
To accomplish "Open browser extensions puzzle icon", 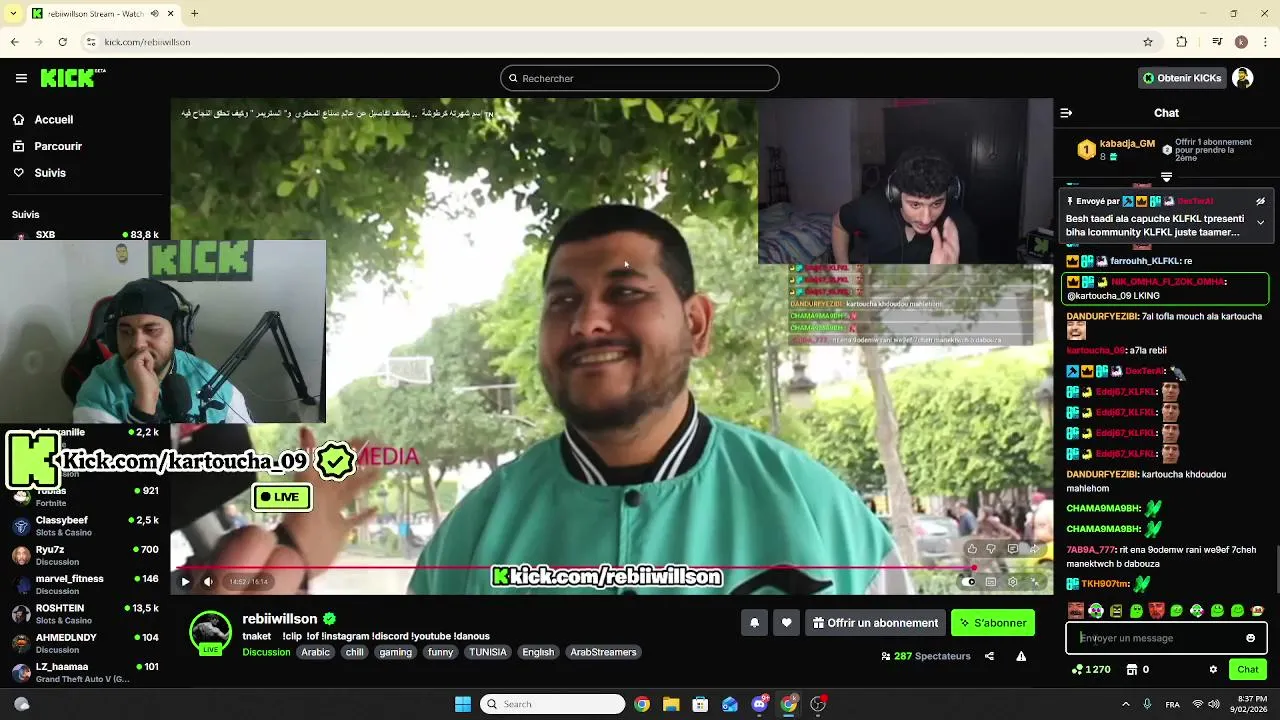I will [x=1182, y=42].
